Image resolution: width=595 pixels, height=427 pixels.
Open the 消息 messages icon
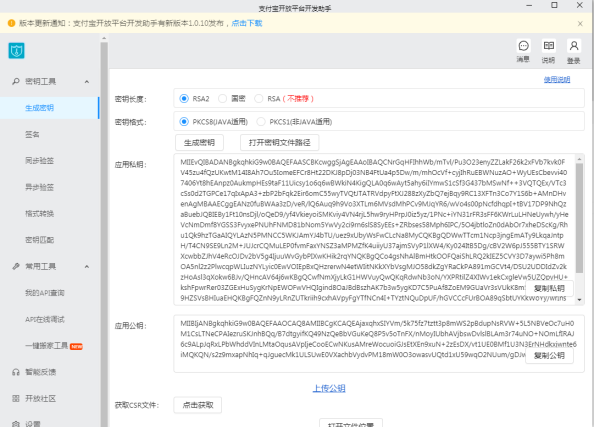[x=523, y=46]
